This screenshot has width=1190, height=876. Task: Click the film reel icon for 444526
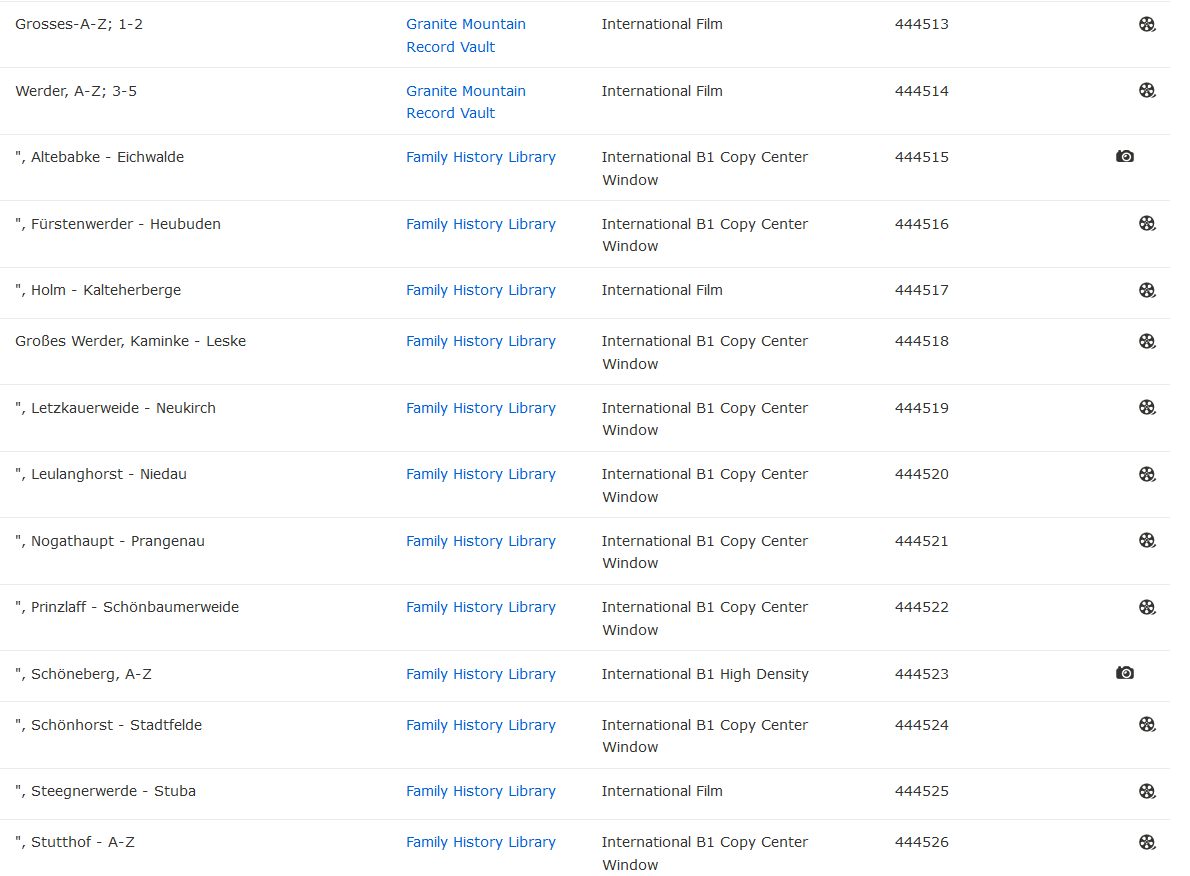1147,843
